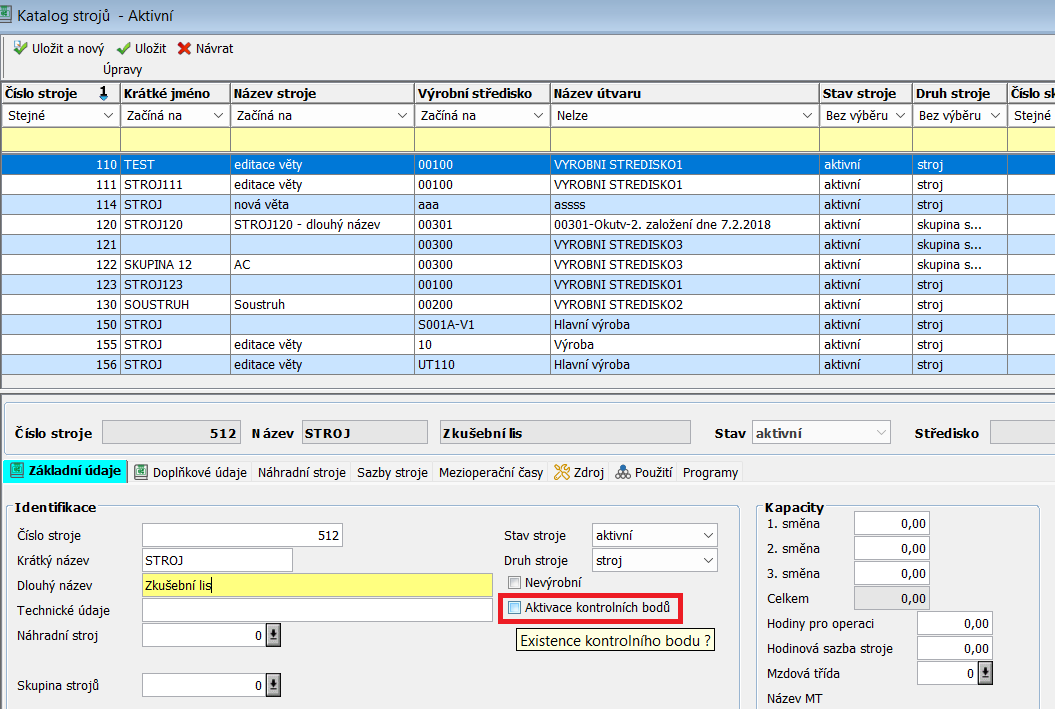Open Výrobní středisko filter condition dropdown

click(539, 116)
